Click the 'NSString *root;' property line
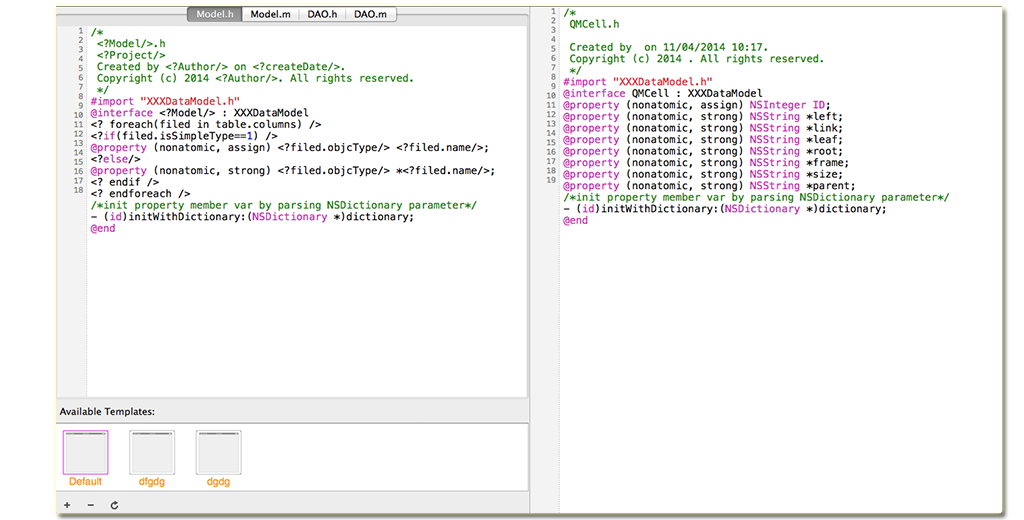 tap(703, 151)
